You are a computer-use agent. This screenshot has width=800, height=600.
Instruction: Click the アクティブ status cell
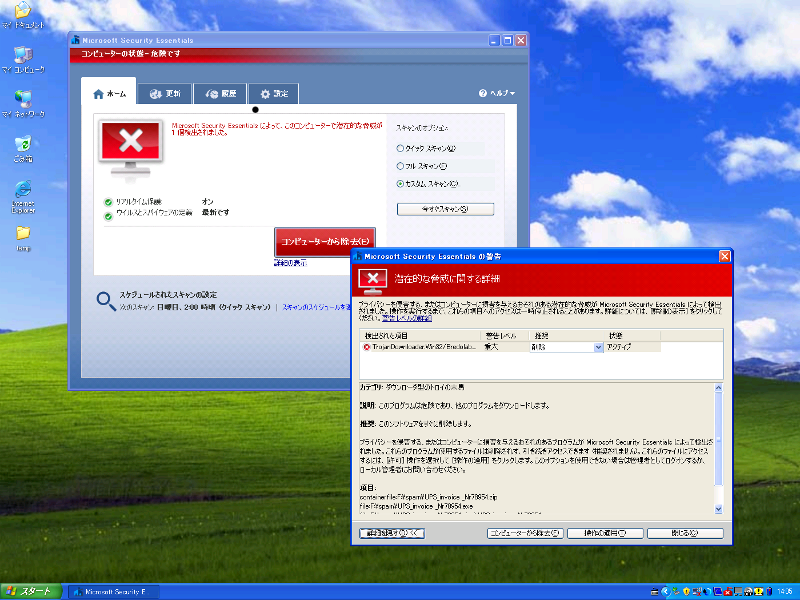[x=633, y=347]
